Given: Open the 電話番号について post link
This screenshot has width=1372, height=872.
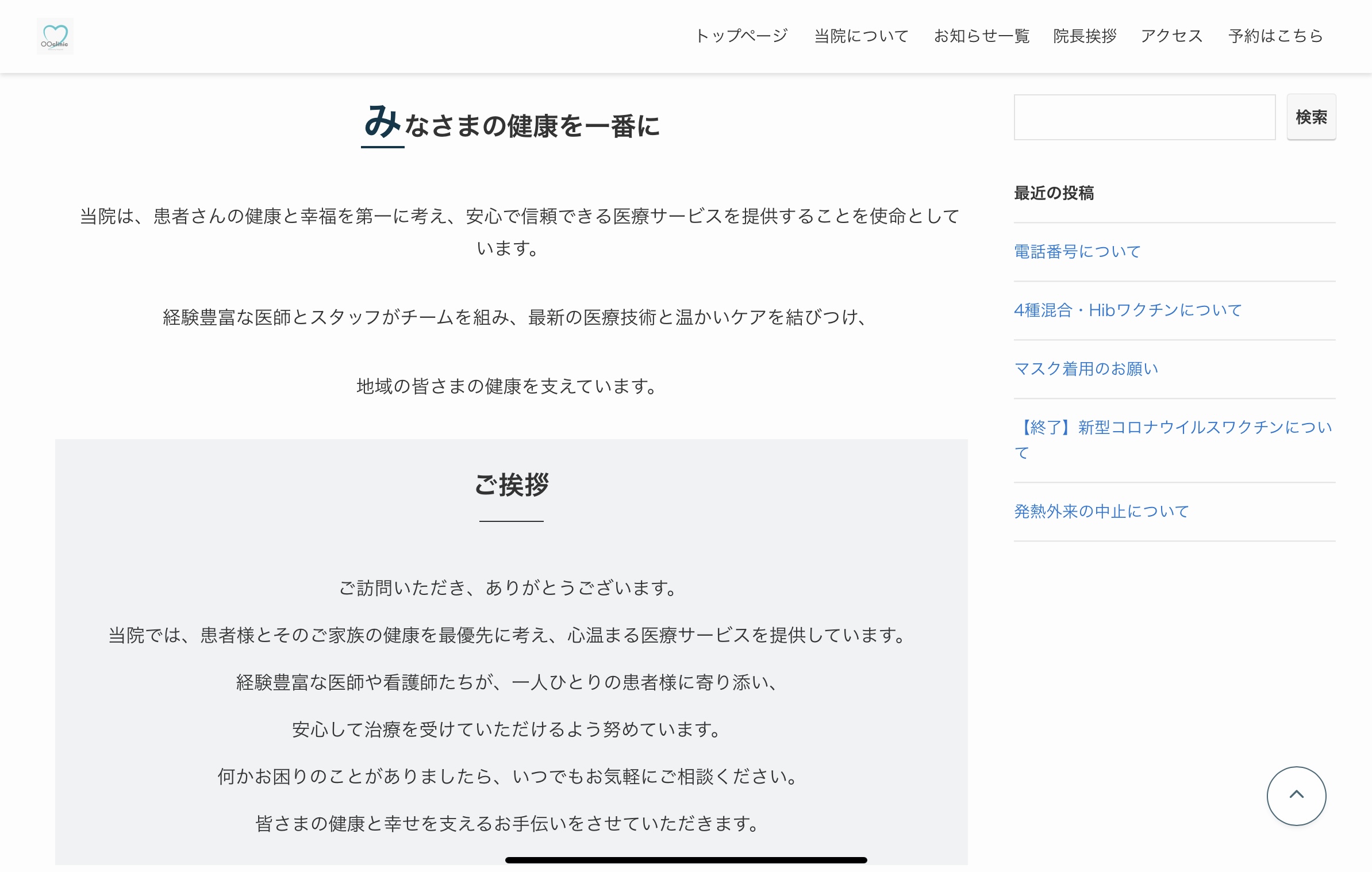Looking at the screenshot, I should pos(1077,252).
